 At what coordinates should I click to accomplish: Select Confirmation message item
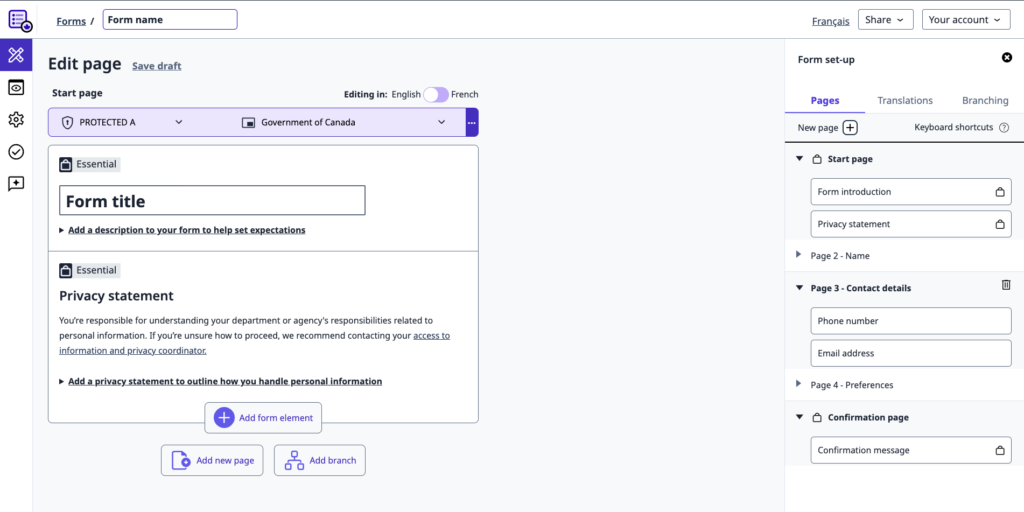tap(911, 450)
